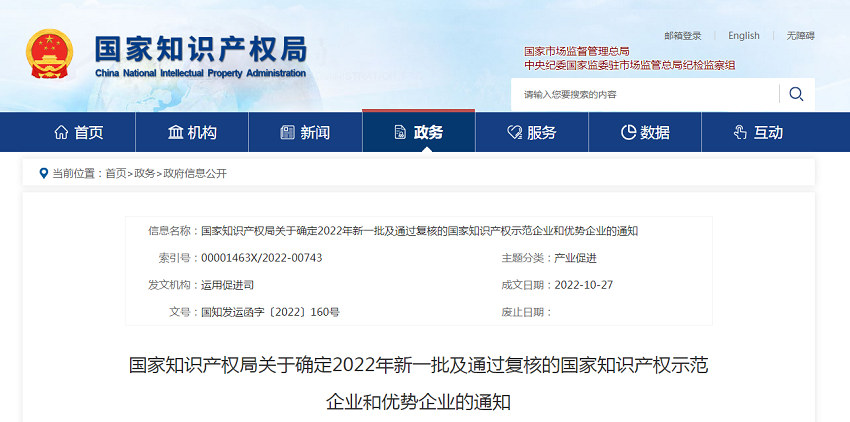Click the heart icon beside 服务
Viewport: 850px width, 422px height.
click(514, 132)
